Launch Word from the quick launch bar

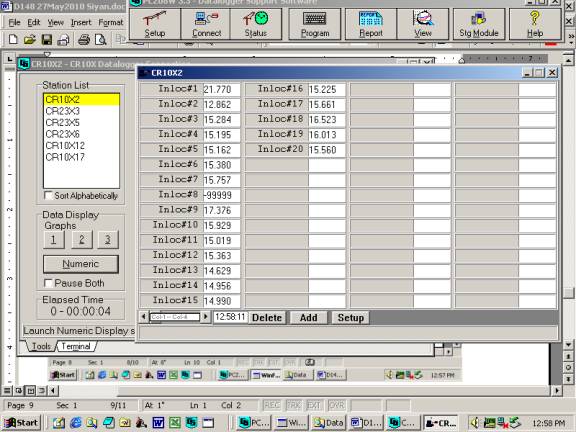[x=158, y=423]
